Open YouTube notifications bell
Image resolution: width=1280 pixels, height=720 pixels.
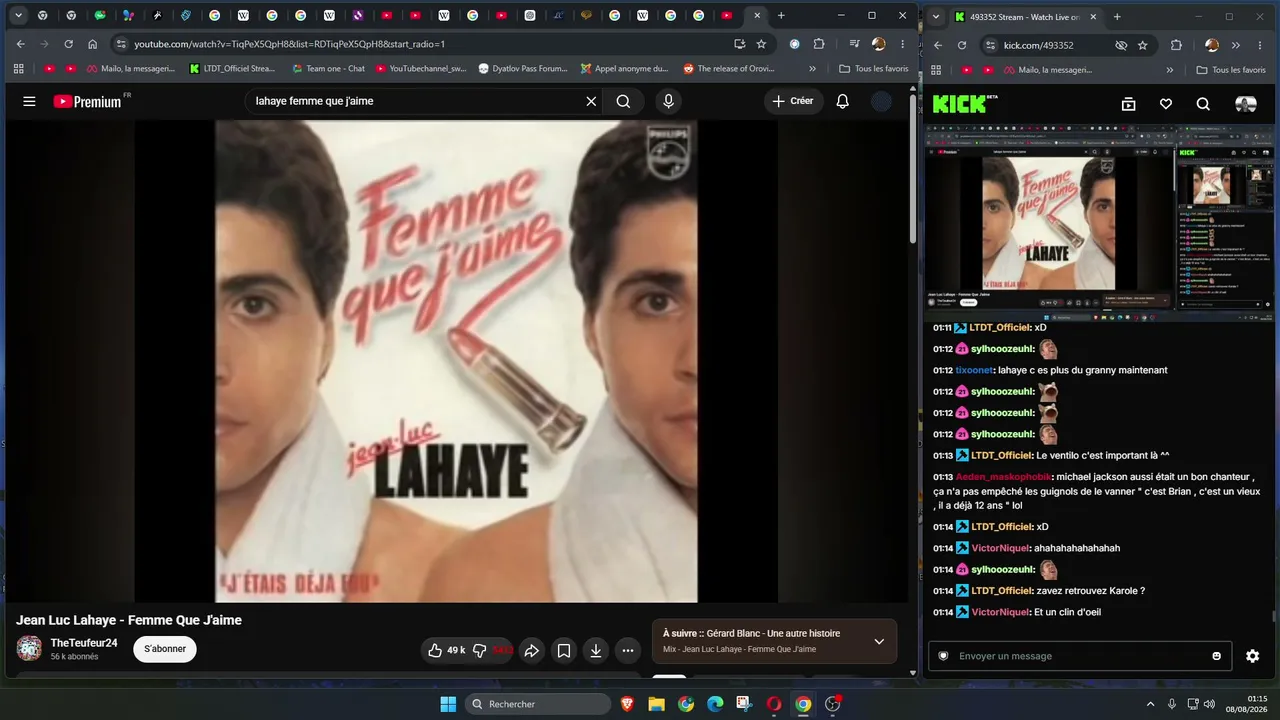pyautogui.click(x=842, y=101)
